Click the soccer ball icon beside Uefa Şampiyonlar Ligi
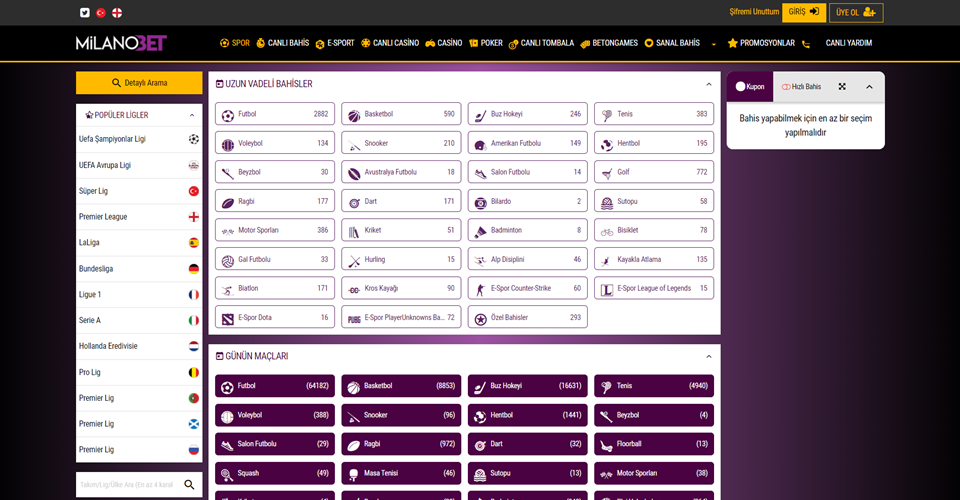The image size is (960, 500). click(193, 139)
